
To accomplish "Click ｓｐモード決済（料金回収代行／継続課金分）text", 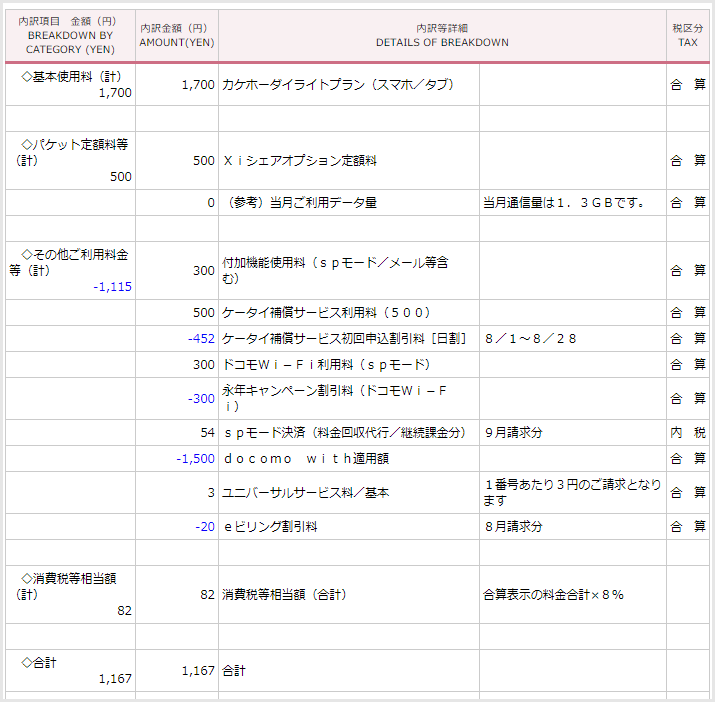I will 344,432.
